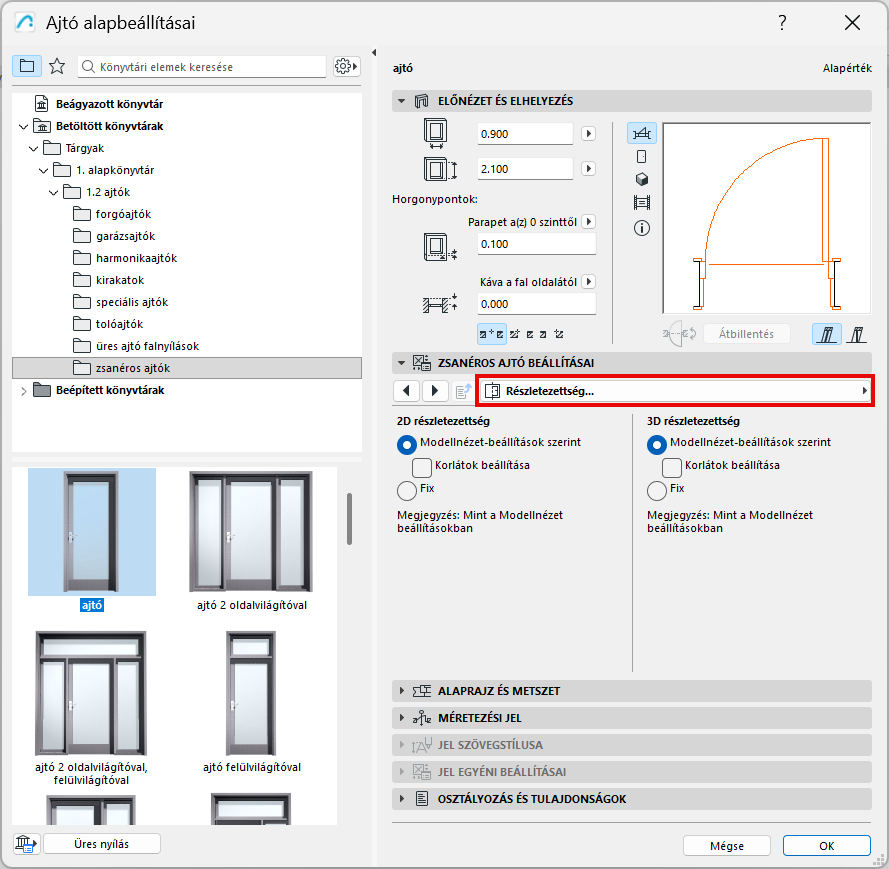The image size is (889, 869).
Task: Collapse the Betöltött könyvtárak tree node
Action: [23, 126]
